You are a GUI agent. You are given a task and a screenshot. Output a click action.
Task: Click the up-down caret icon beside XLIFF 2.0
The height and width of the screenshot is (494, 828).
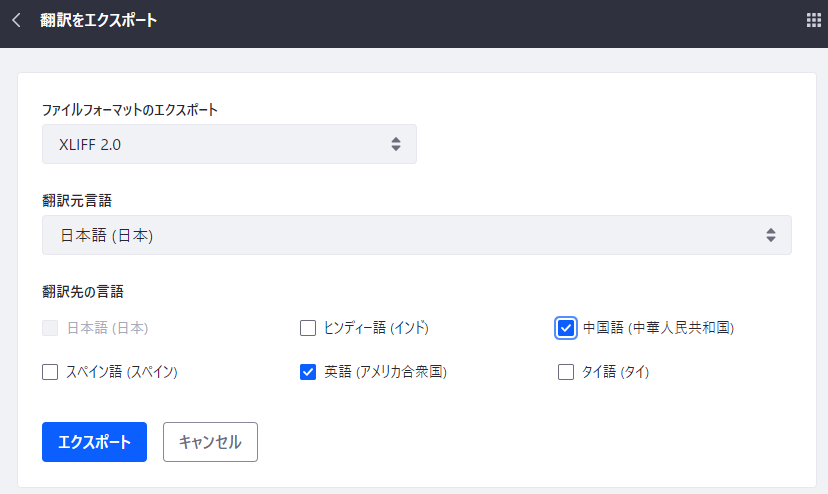point(396,144)
